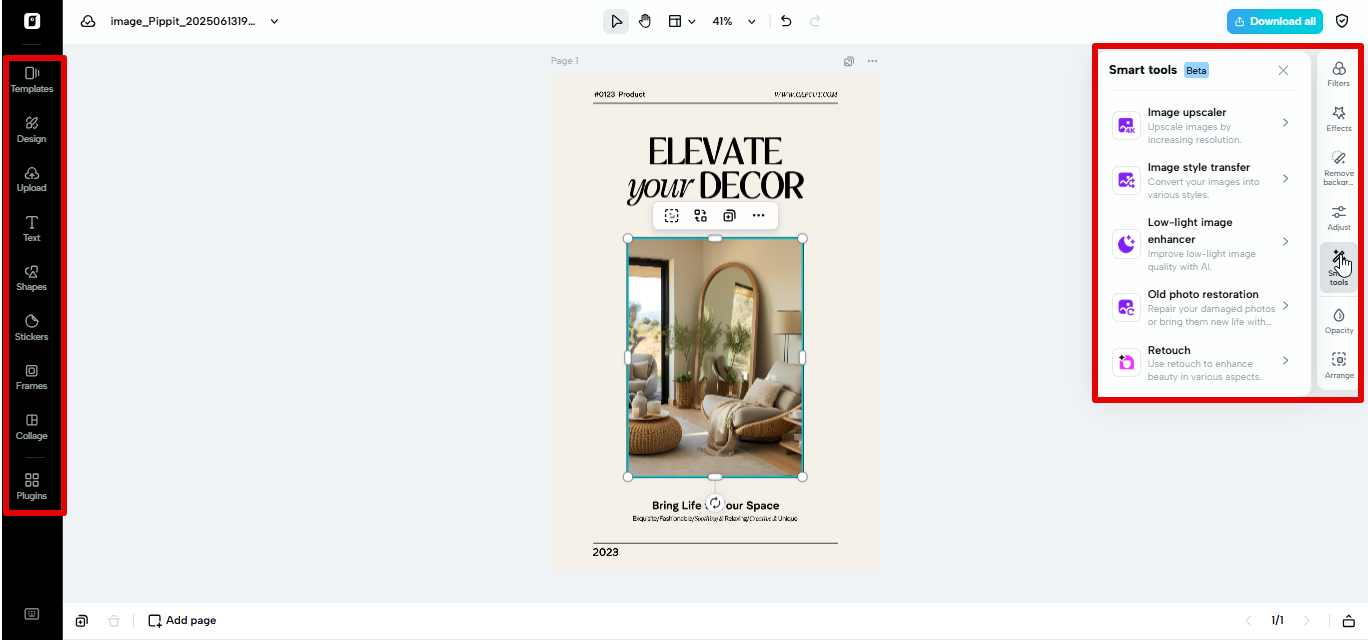Click the Remove background icon
Screen dimensions: 1368x640
[x=1338, y=163]
